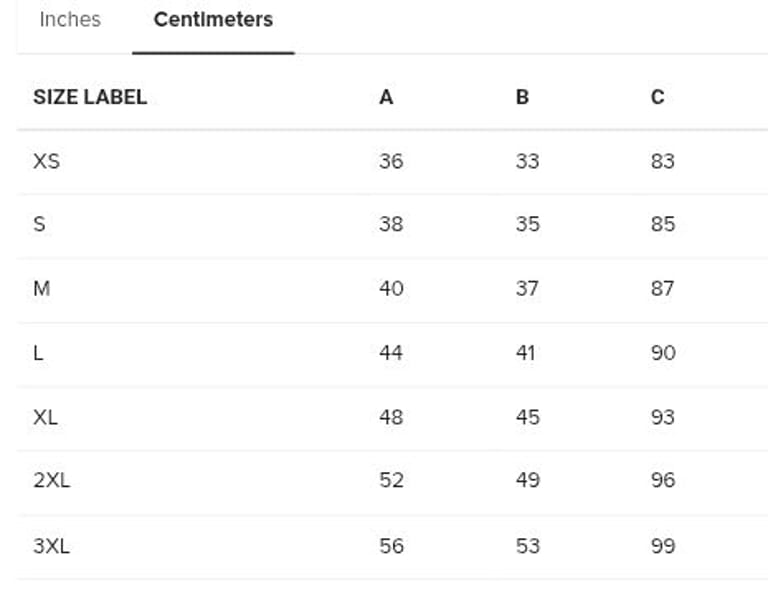The image size is (768, 616).
Task: Select the L size label row
Action: tap(38, 353)
